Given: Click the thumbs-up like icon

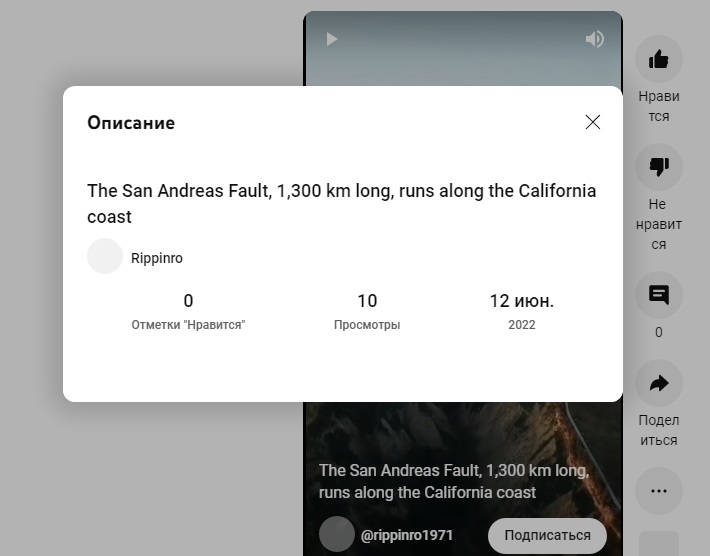Looking at the screenshot, I should pos(658,59).
